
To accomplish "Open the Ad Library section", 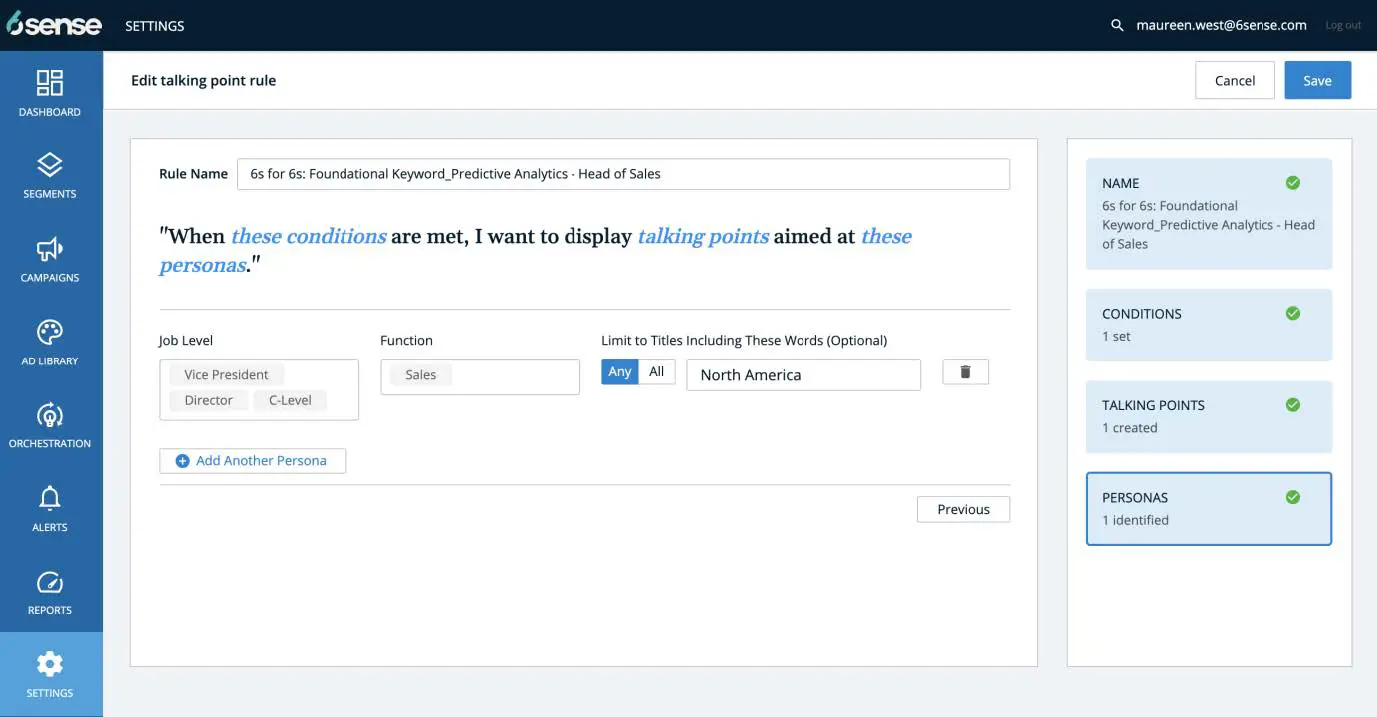I will 50,340.
